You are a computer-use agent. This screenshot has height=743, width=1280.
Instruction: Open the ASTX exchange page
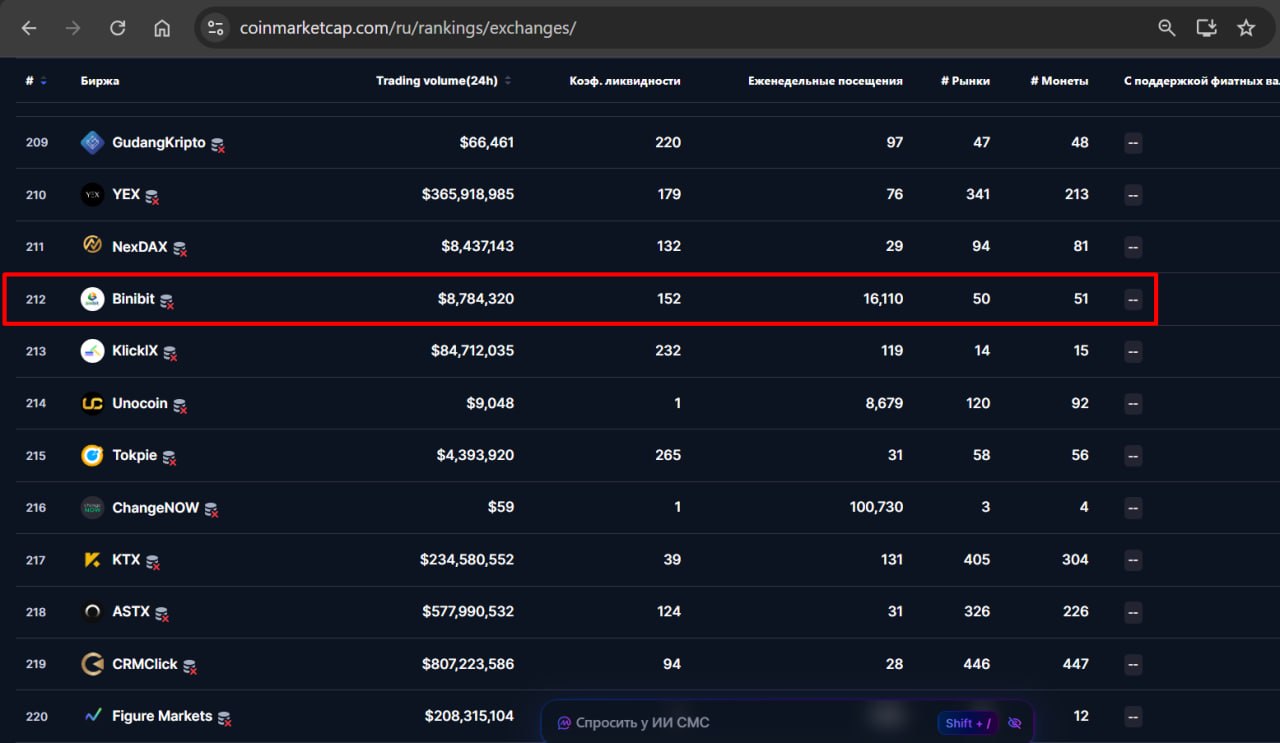click(x=131, y=612)
